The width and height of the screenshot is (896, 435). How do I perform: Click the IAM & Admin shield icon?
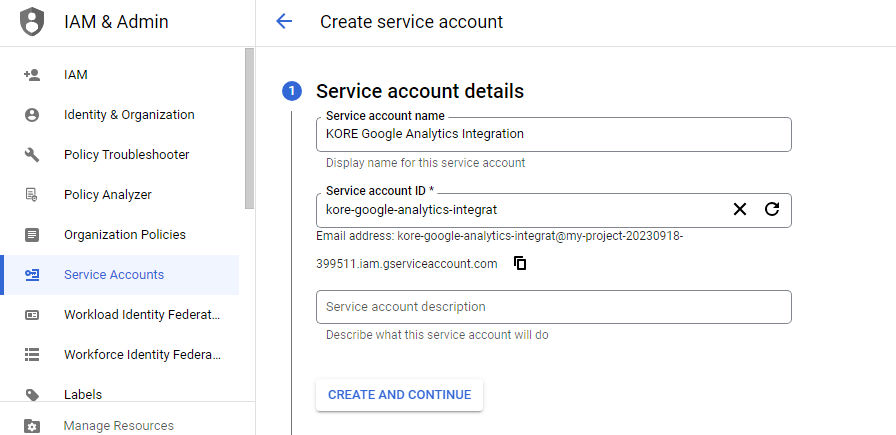(x=32, y=22)
